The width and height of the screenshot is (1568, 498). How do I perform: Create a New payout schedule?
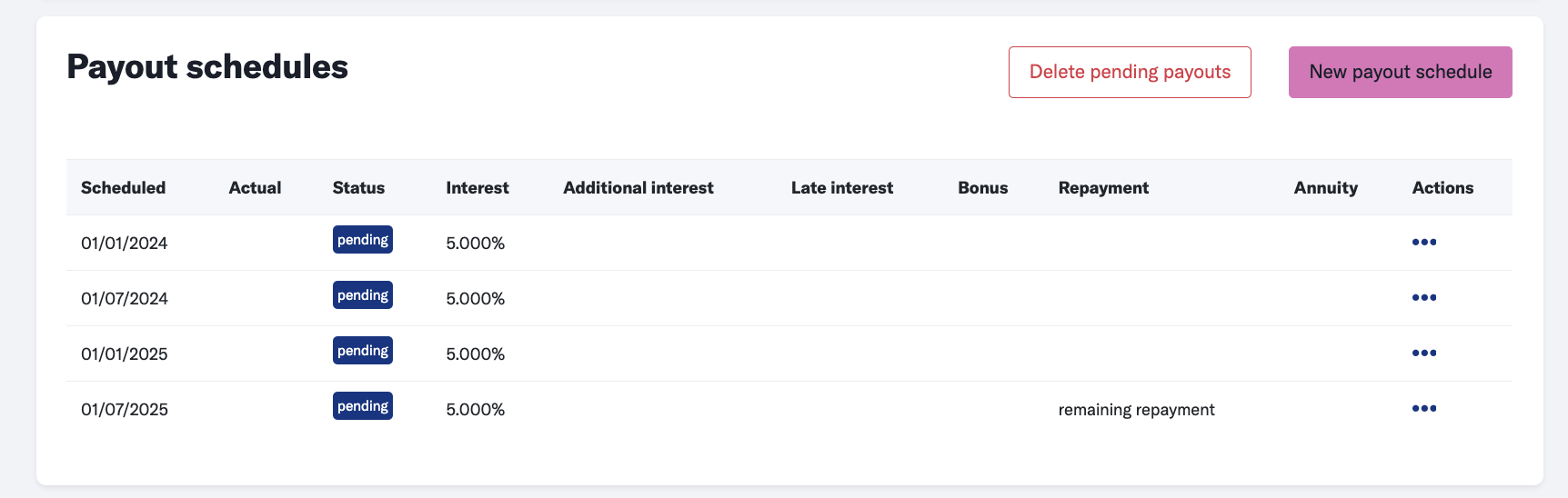pos(1401,72)
